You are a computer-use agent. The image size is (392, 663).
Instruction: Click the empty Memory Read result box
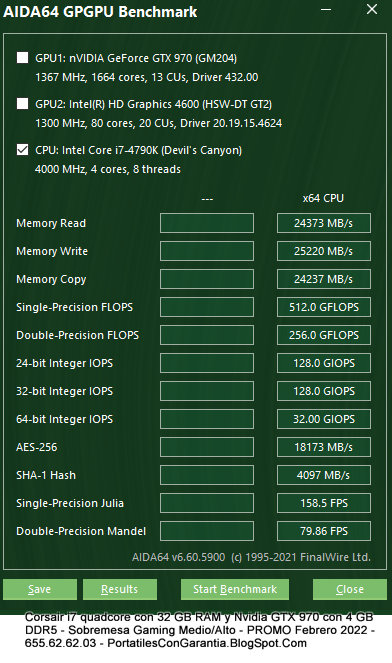click(x=207, y=223)
